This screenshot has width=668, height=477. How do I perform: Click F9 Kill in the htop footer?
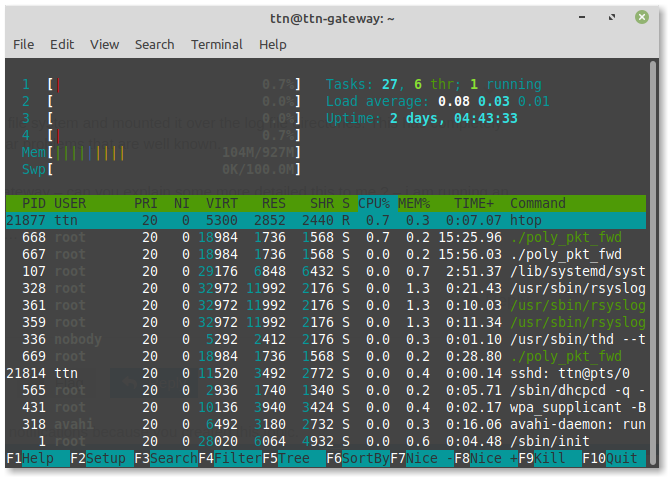pyautogui.click(x=550, y=458)
